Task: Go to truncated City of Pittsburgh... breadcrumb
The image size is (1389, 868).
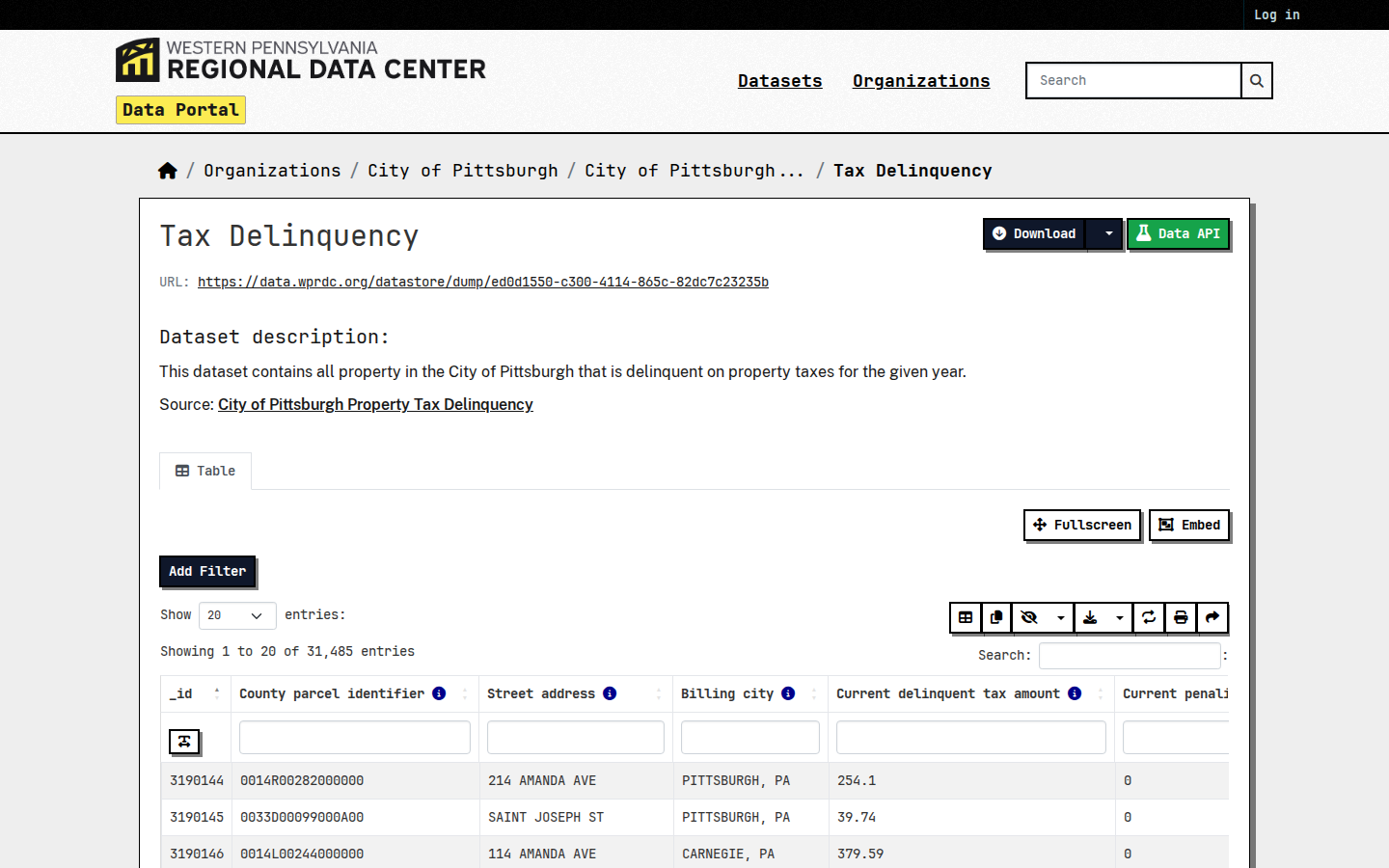Action: coord(694,171)
